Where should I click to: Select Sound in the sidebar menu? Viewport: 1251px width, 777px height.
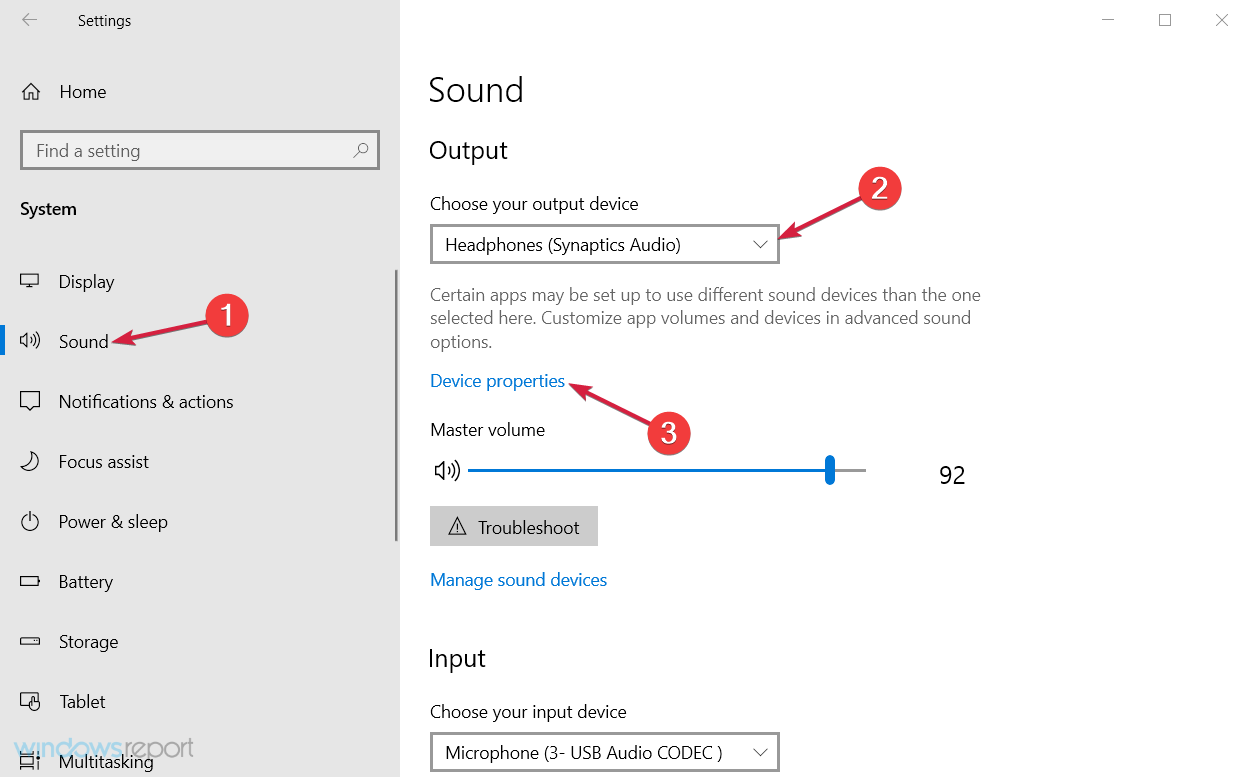pyautogui.click(x=83, y=342)
